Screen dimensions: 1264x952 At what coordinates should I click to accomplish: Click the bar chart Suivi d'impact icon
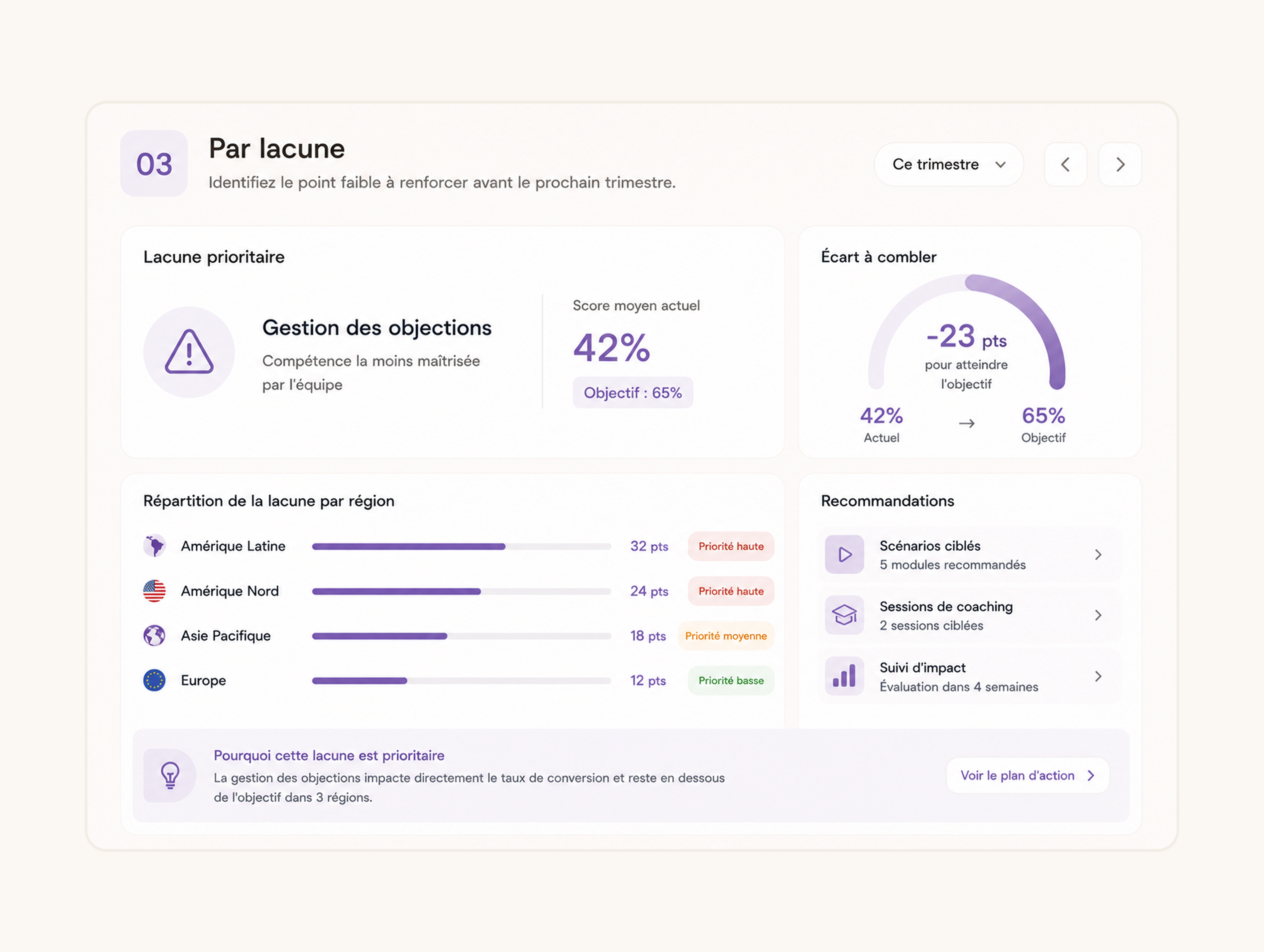pyautogui.click(x=845, y=676)
